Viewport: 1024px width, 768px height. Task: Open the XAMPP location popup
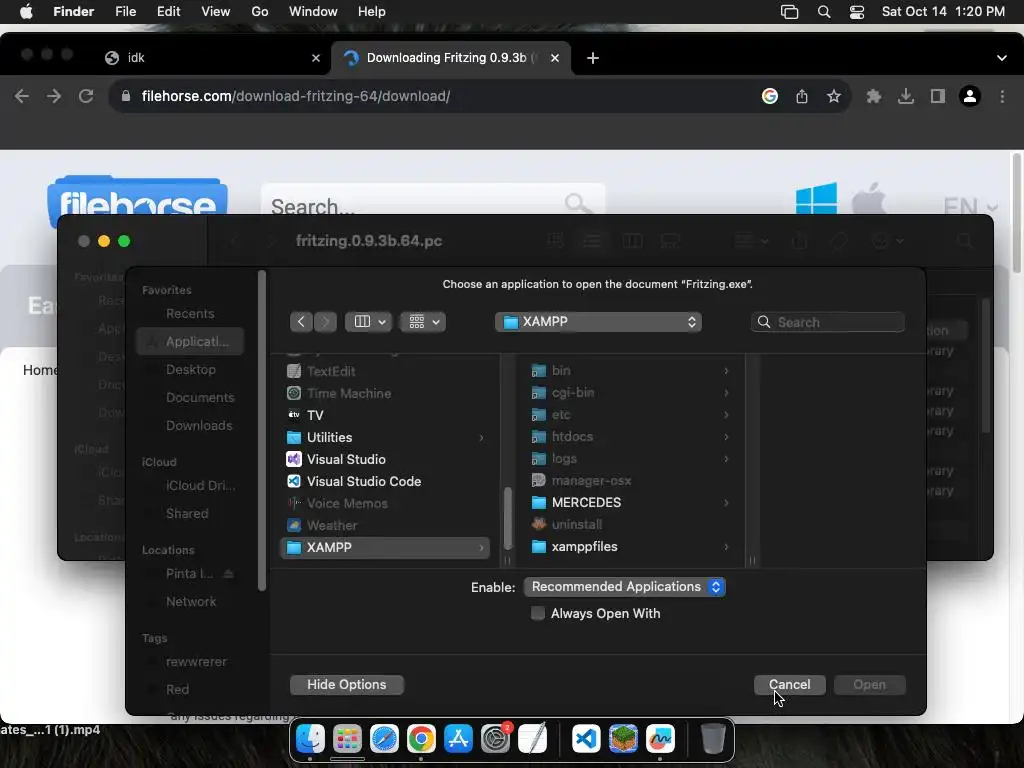click(598, 321)
